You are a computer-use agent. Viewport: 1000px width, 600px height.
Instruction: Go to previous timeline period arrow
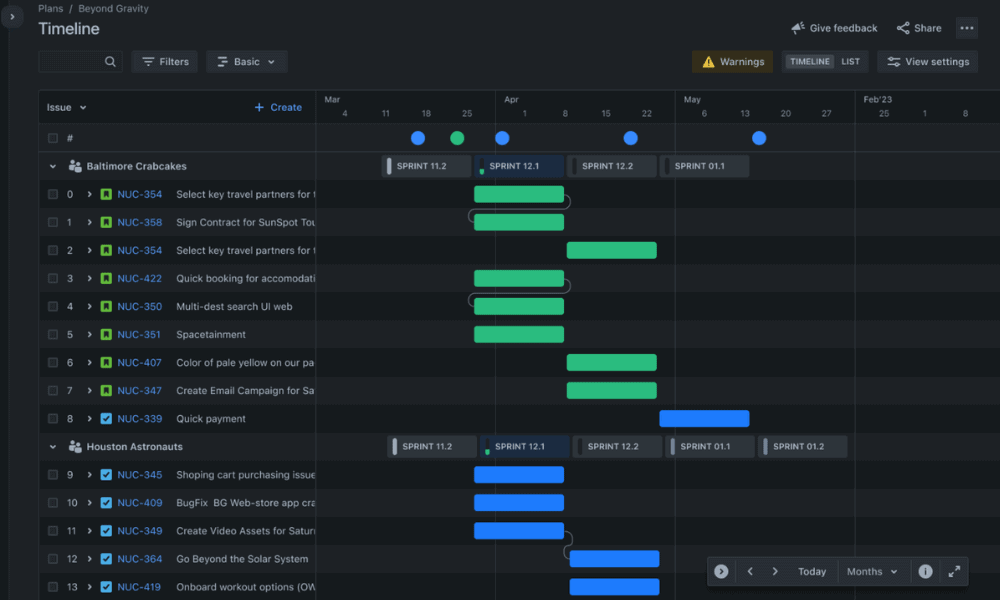tap(750, 572)
